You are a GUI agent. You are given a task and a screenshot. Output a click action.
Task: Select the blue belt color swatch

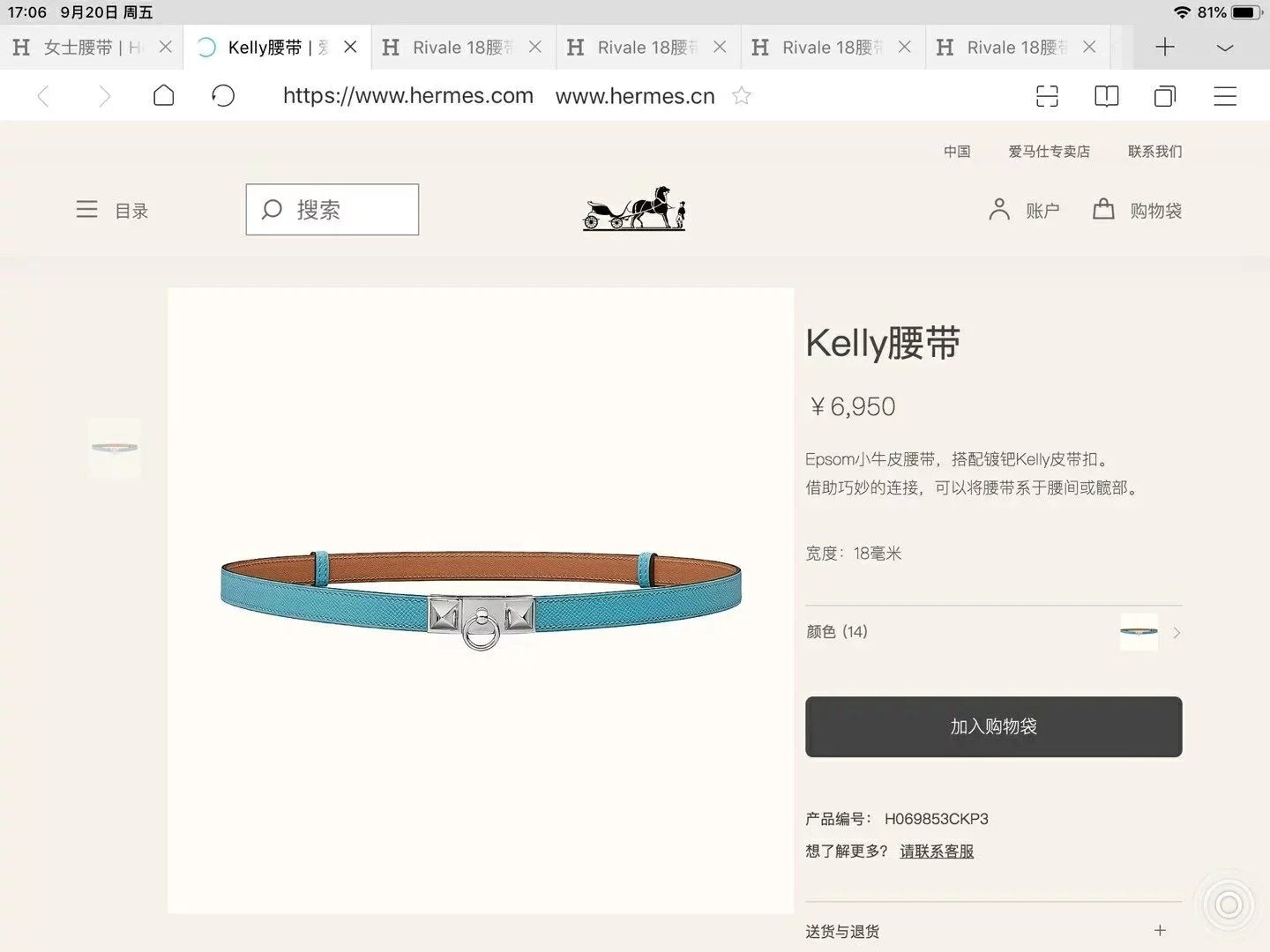[x=1139, y=632]
